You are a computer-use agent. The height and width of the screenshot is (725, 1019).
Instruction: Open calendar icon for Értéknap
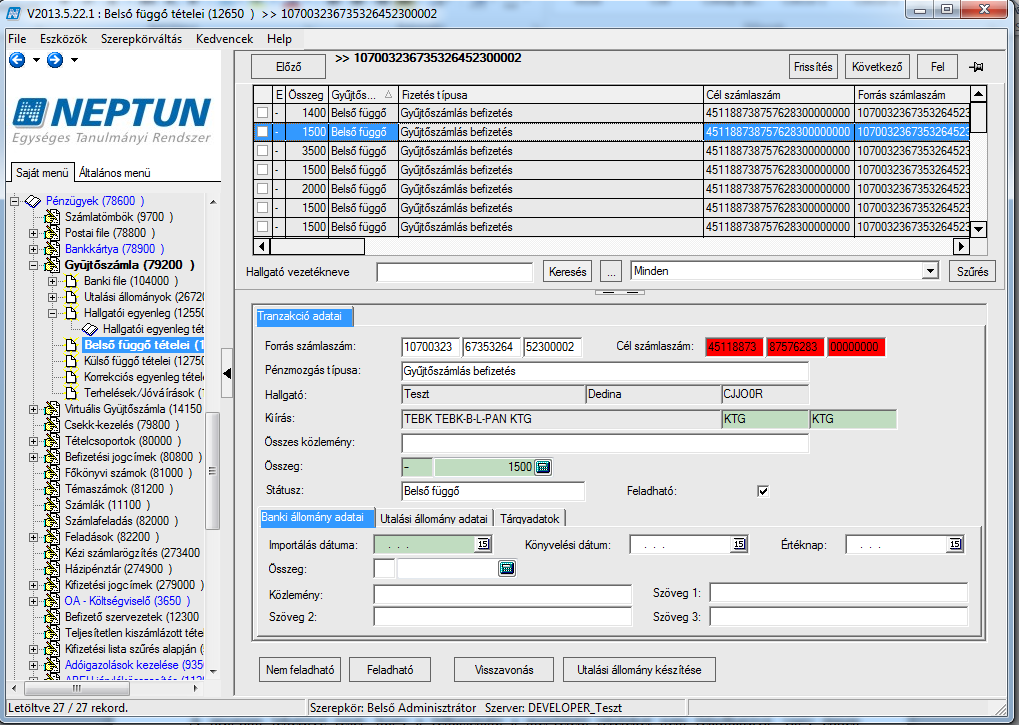955,544
